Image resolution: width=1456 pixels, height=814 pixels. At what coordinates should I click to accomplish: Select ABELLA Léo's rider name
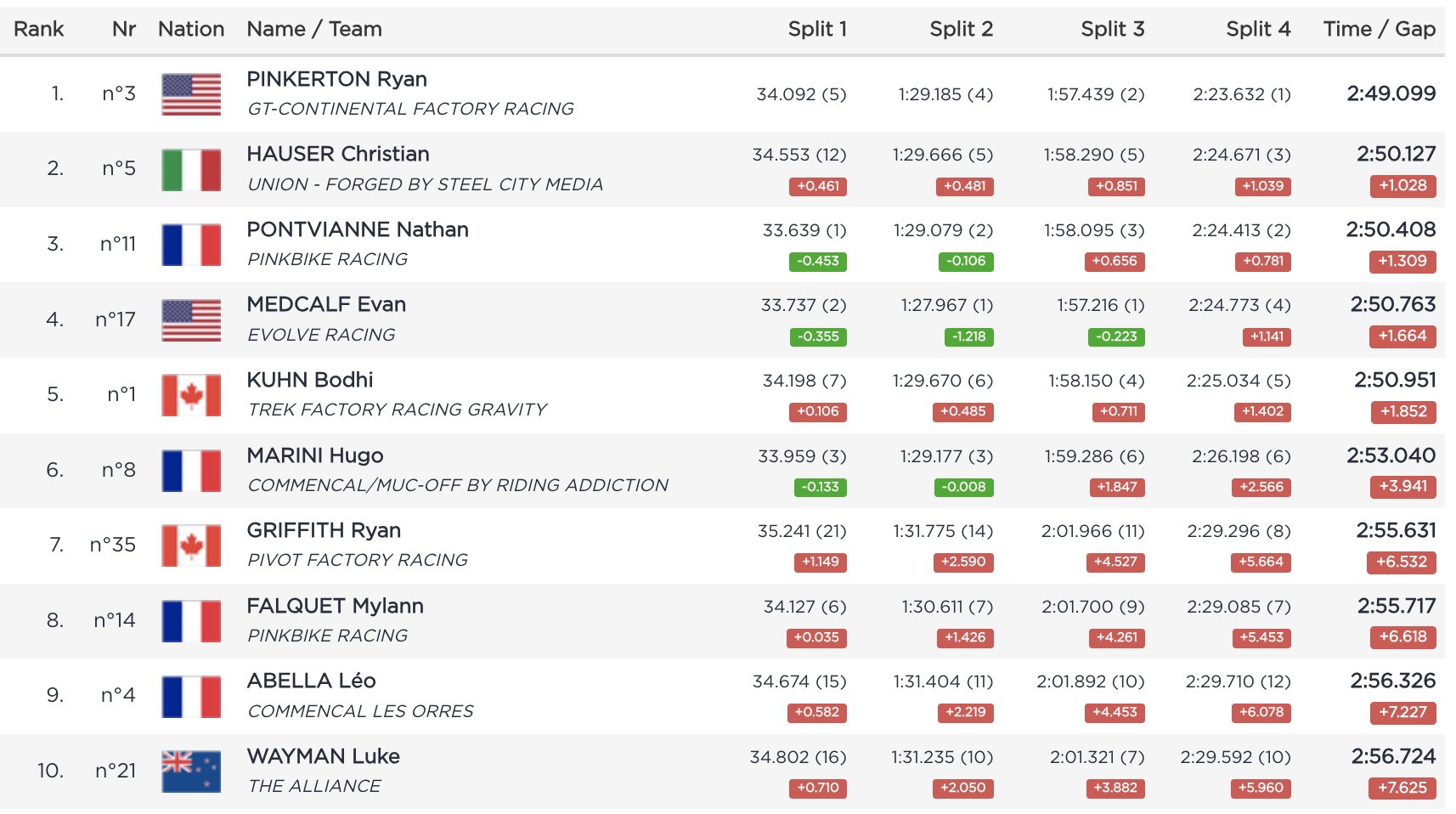click(x=311, y=681)
